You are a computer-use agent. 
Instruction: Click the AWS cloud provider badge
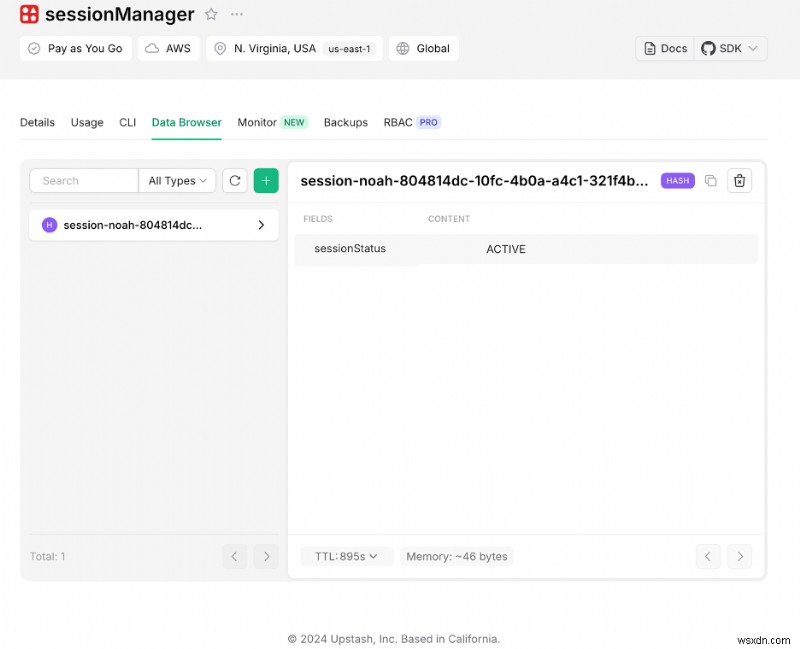point(168,48)
